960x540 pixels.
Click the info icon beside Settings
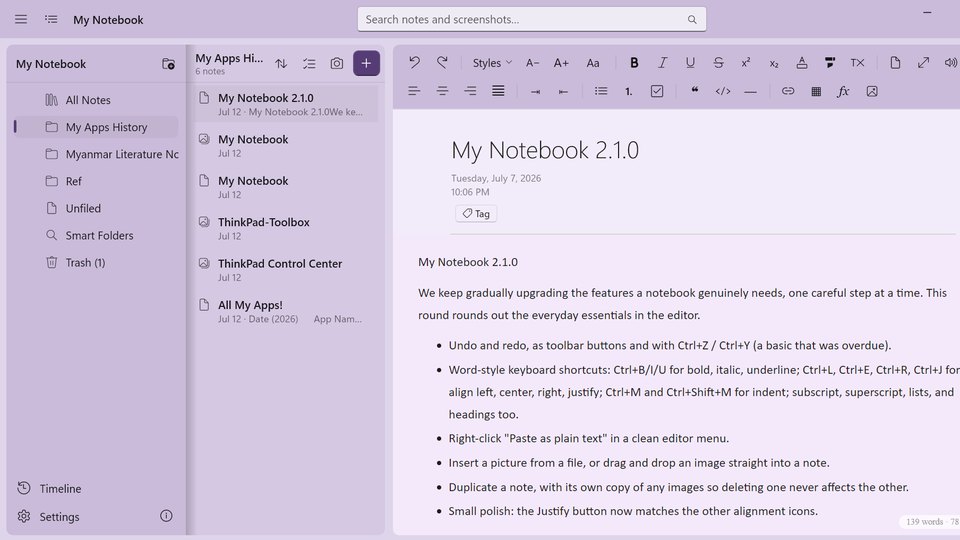tap(166, 516)
